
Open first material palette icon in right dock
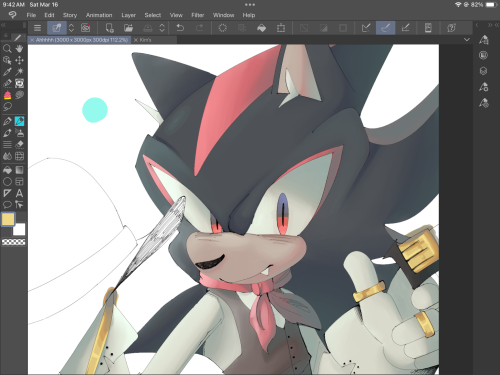tap(484, 40)
